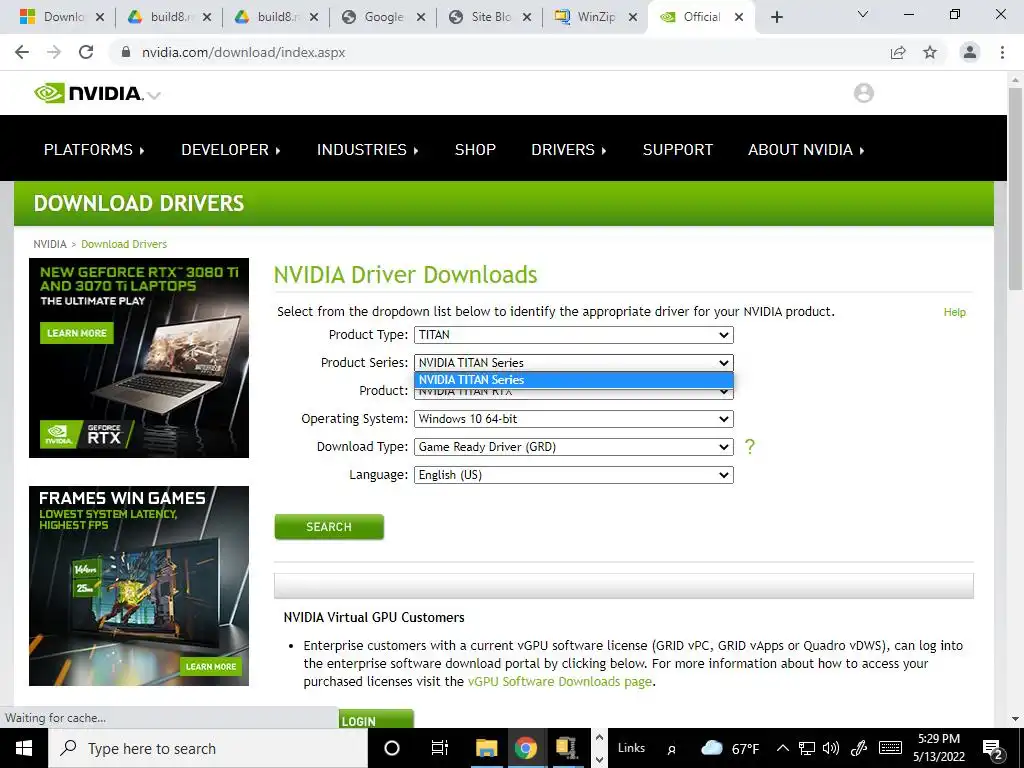Click the LOGIN button

coord(376,719)
